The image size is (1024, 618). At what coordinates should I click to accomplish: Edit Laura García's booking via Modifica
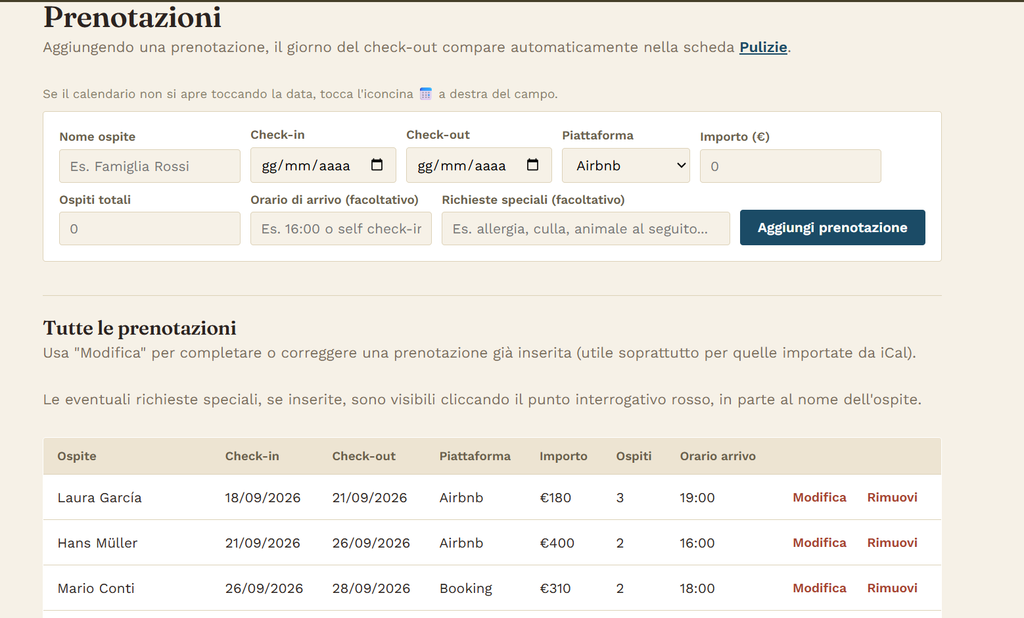coord(819,497)
